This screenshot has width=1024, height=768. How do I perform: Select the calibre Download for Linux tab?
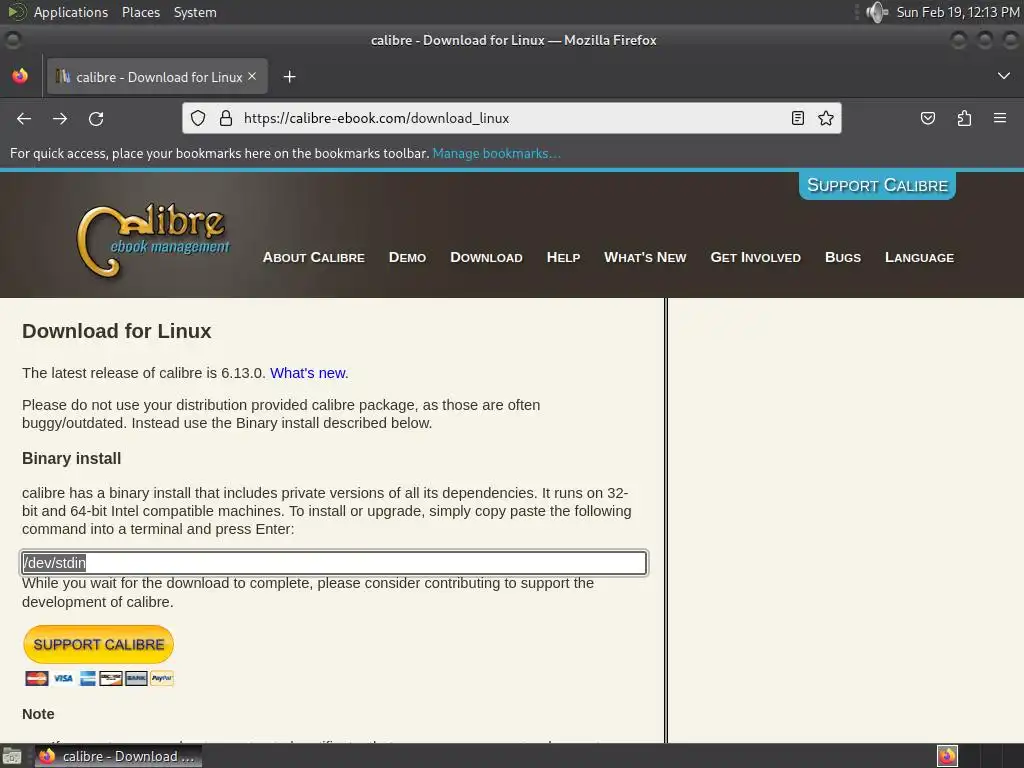[157, 77]
